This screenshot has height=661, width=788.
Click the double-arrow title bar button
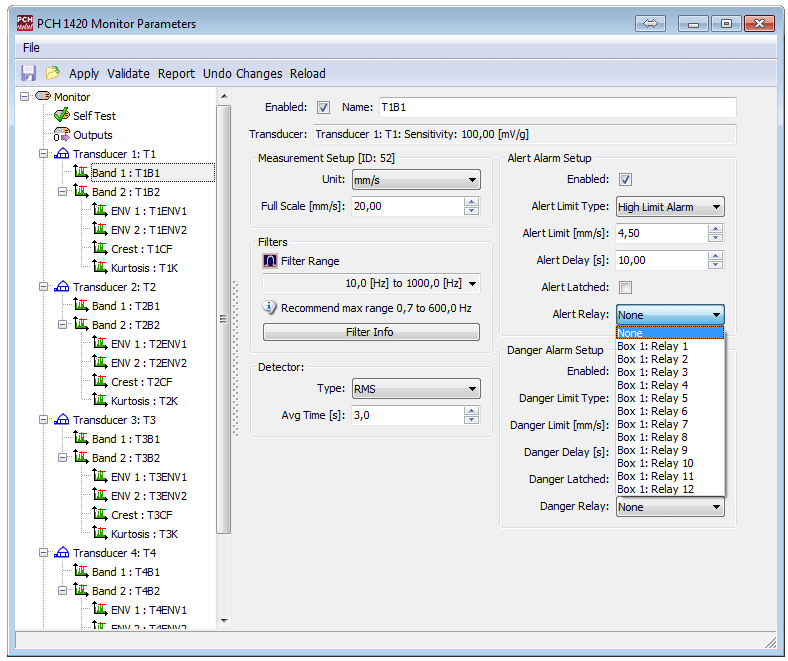pyautogui.click(x=650, y=24)
